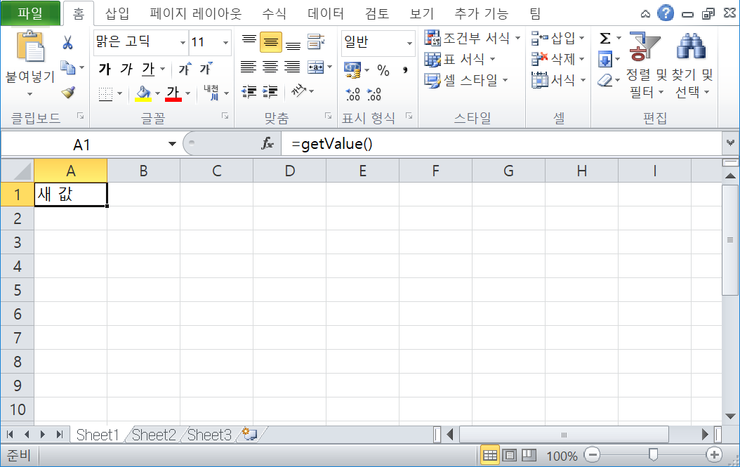
Task: Select the Format Painter brush icon
Action: pyautogui.click(x=68, y=93)
